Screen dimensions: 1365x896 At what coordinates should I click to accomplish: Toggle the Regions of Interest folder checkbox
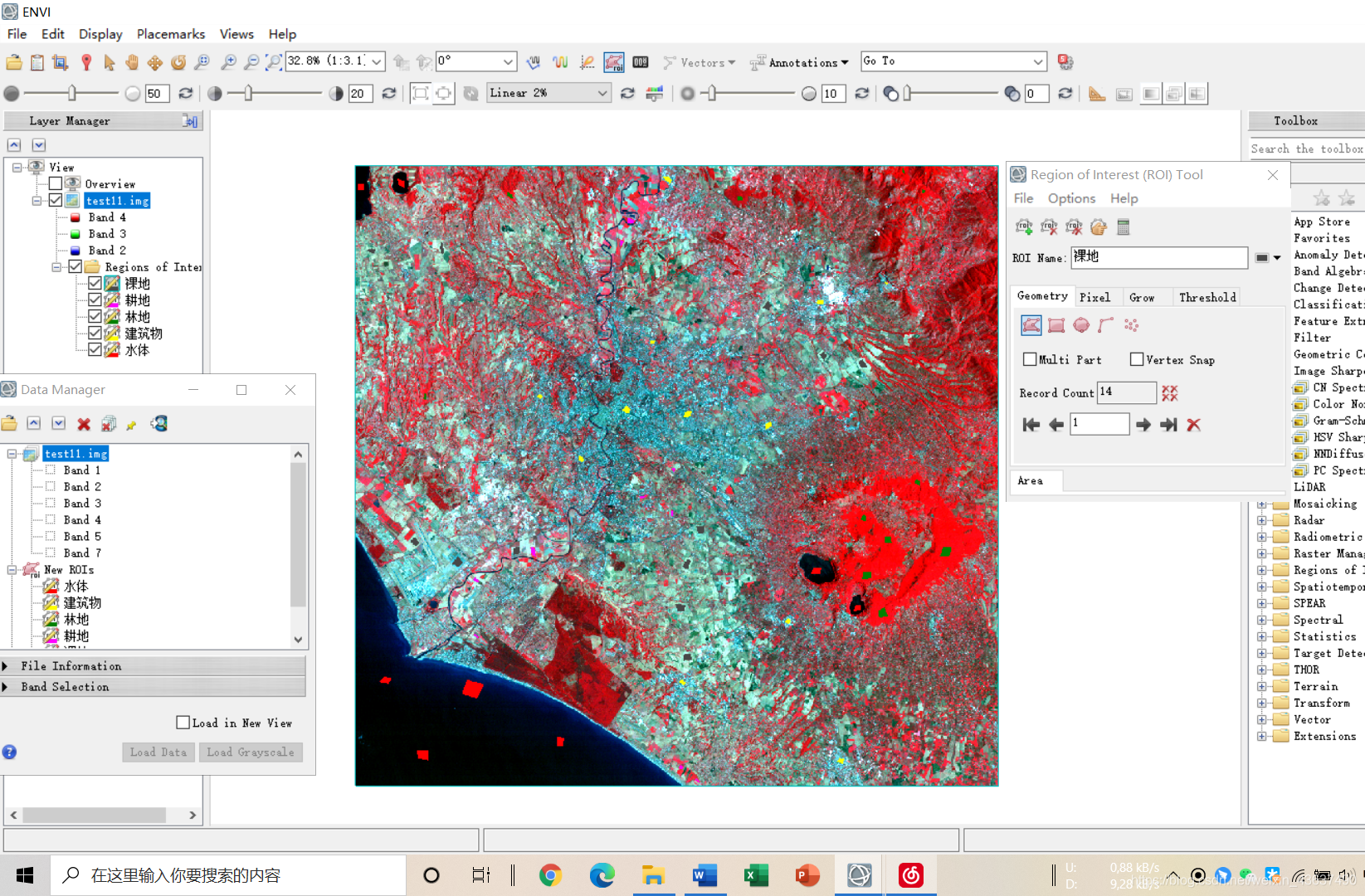(76, 266)
